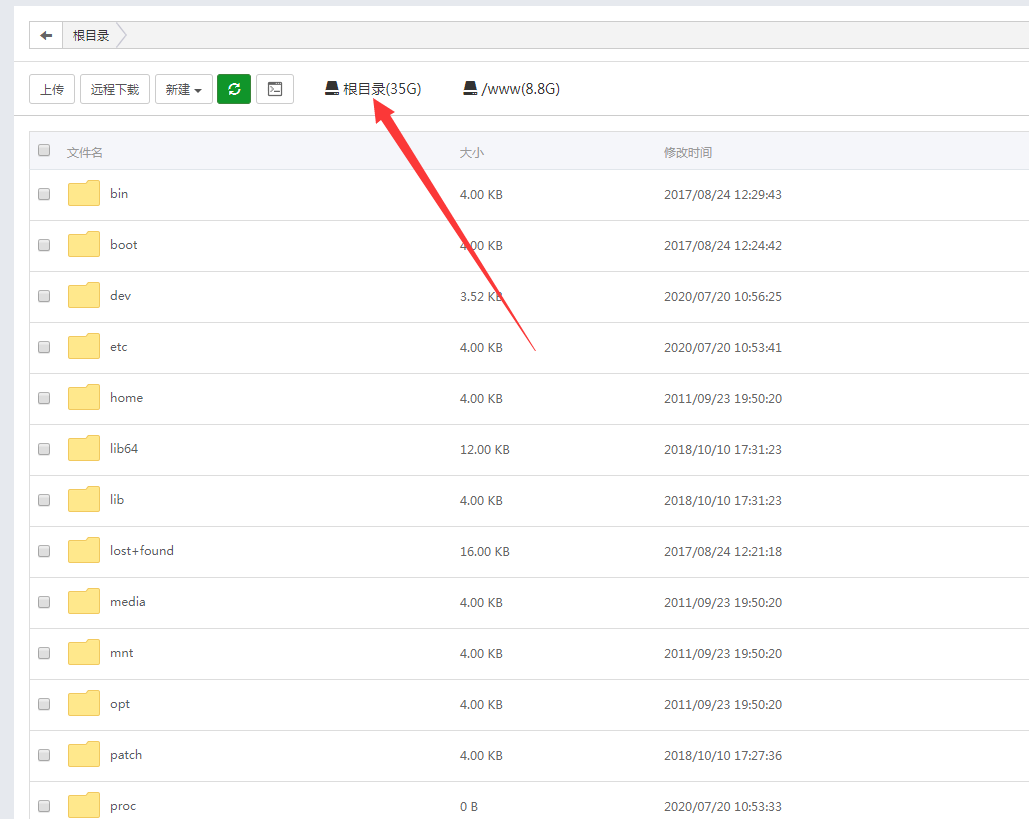Open folder name link bin
Screen dimensions: 1029x819
(x=119, y=194)
